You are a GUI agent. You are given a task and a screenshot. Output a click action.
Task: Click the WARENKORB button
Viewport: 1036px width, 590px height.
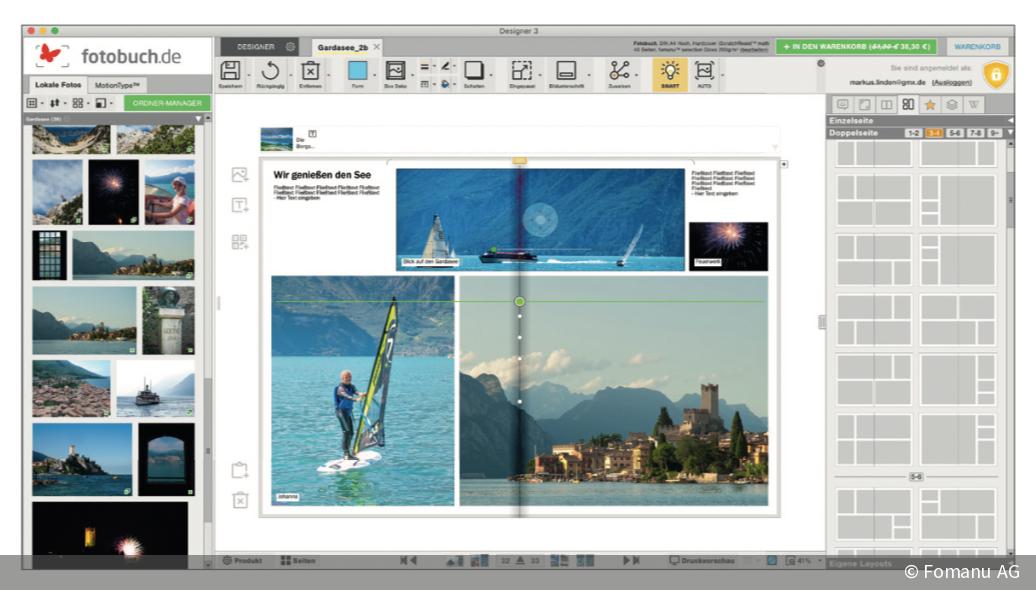pos(977,47)
